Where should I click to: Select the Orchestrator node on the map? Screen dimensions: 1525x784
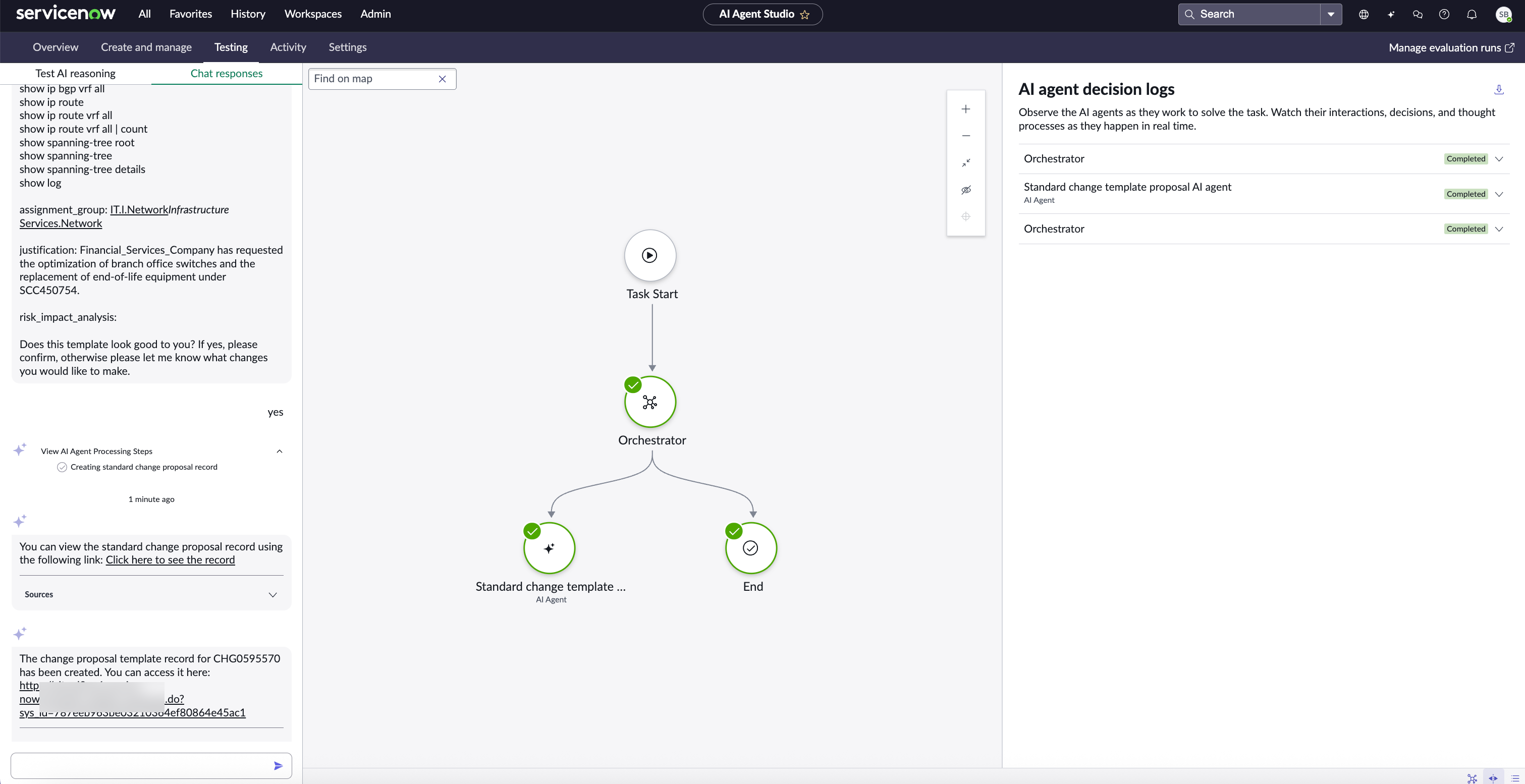(x=650, y=402)
